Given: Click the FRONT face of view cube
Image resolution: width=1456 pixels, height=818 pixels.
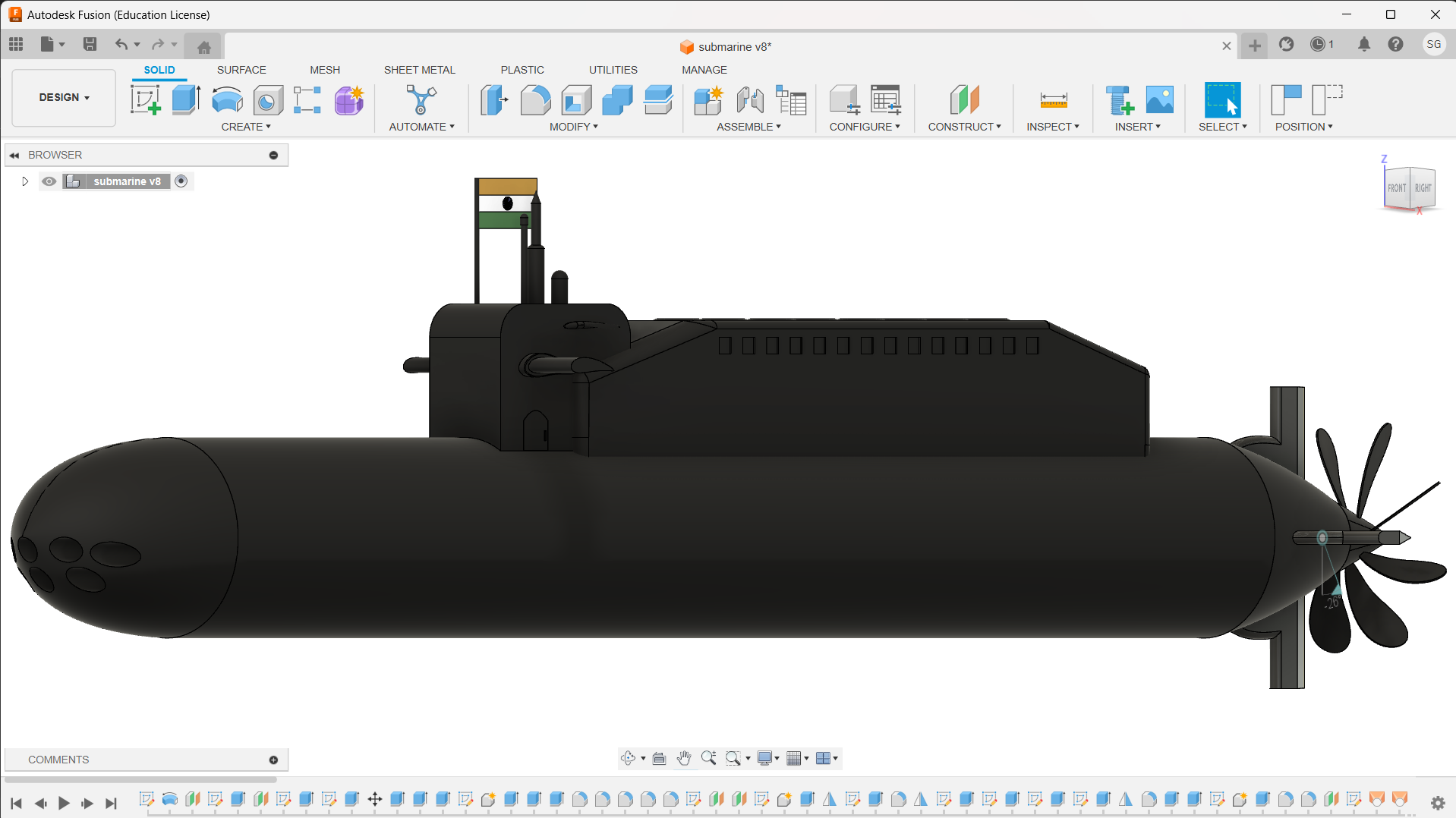Looking at the screenshot, I should (1397, 187).
